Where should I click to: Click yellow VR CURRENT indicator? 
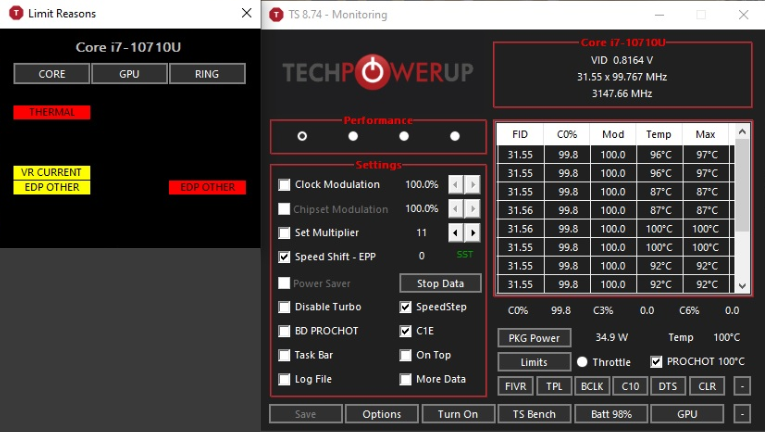(x=52, y=172)
